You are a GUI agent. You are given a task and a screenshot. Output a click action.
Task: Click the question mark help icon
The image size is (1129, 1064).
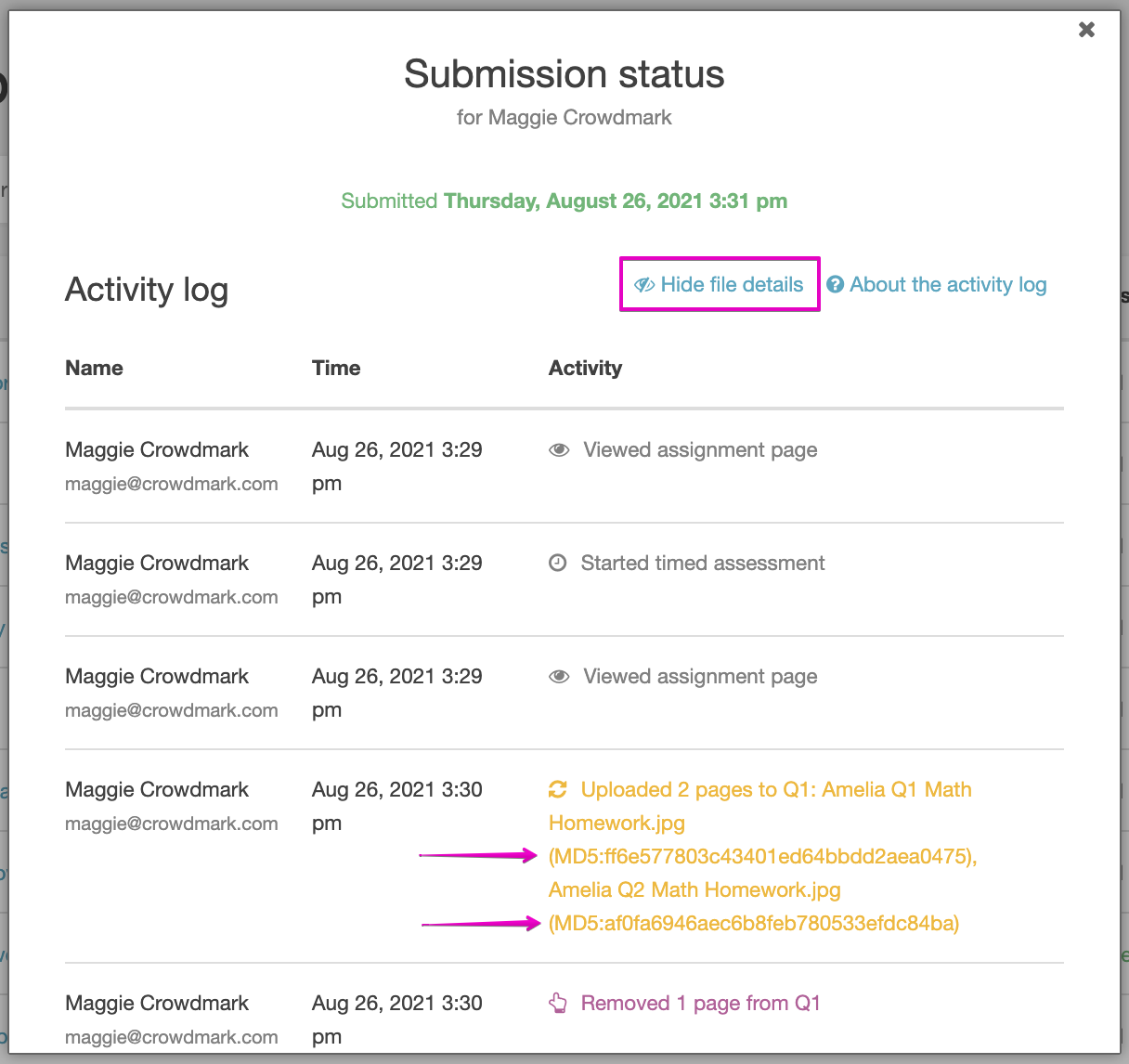(x=835, y=284)
